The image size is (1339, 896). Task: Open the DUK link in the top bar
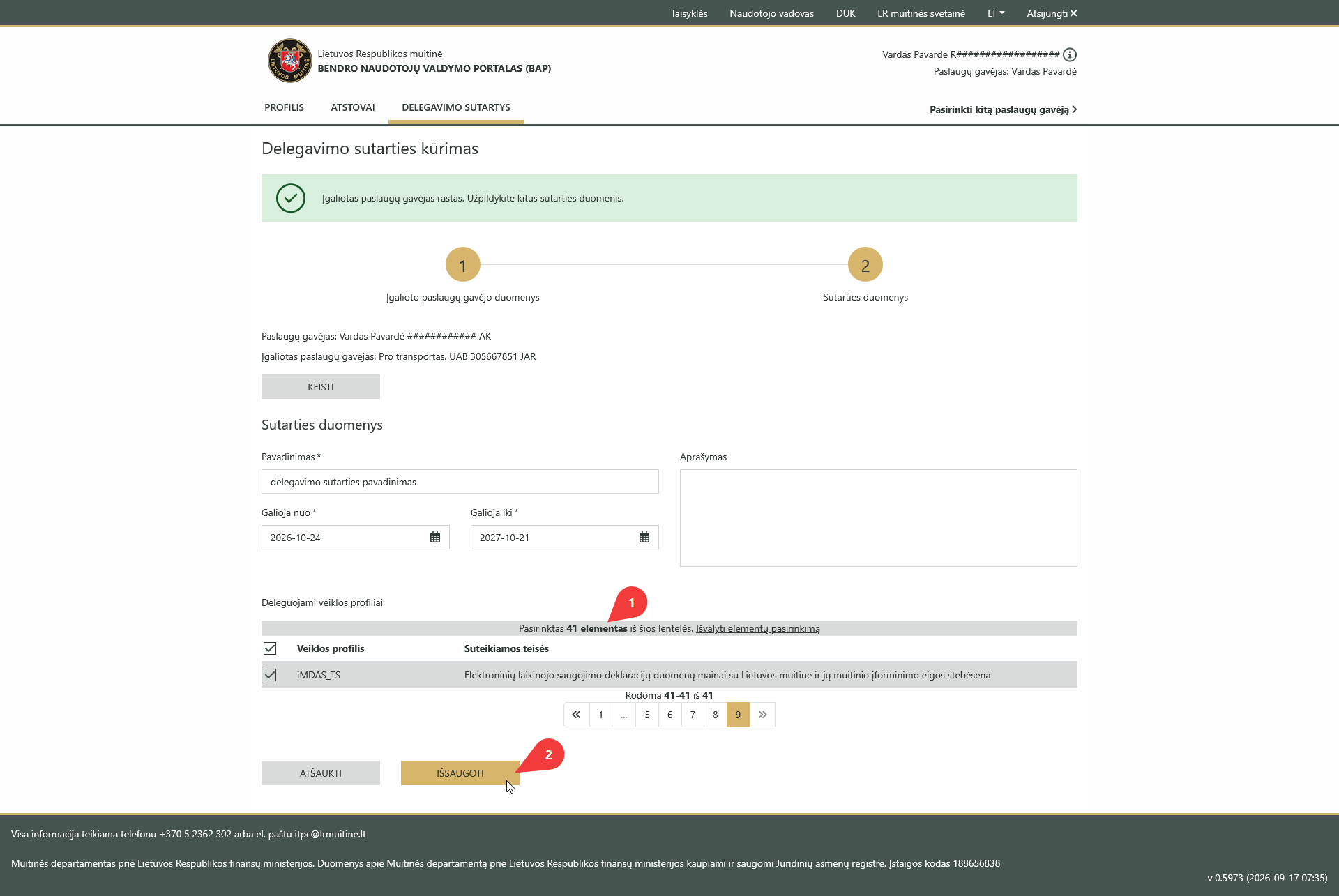(x=845, y=13)
